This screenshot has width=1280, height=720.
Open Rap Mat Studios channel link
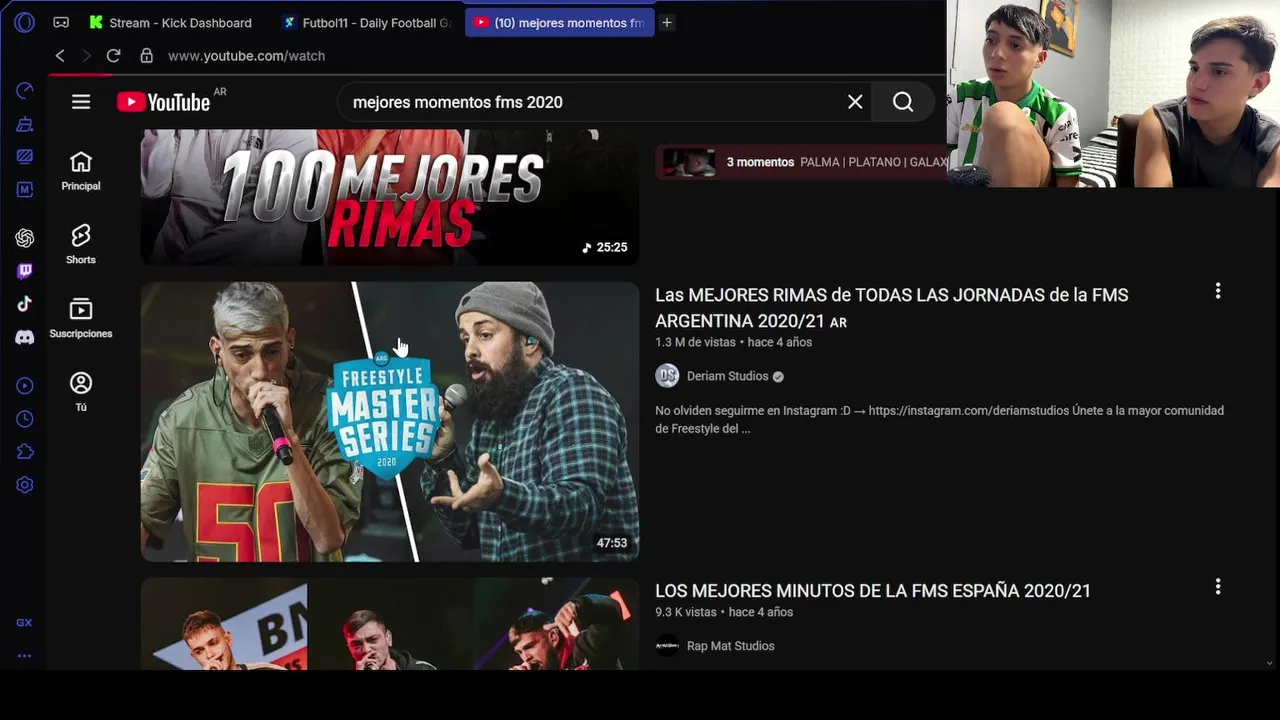[x=731, y=646]
